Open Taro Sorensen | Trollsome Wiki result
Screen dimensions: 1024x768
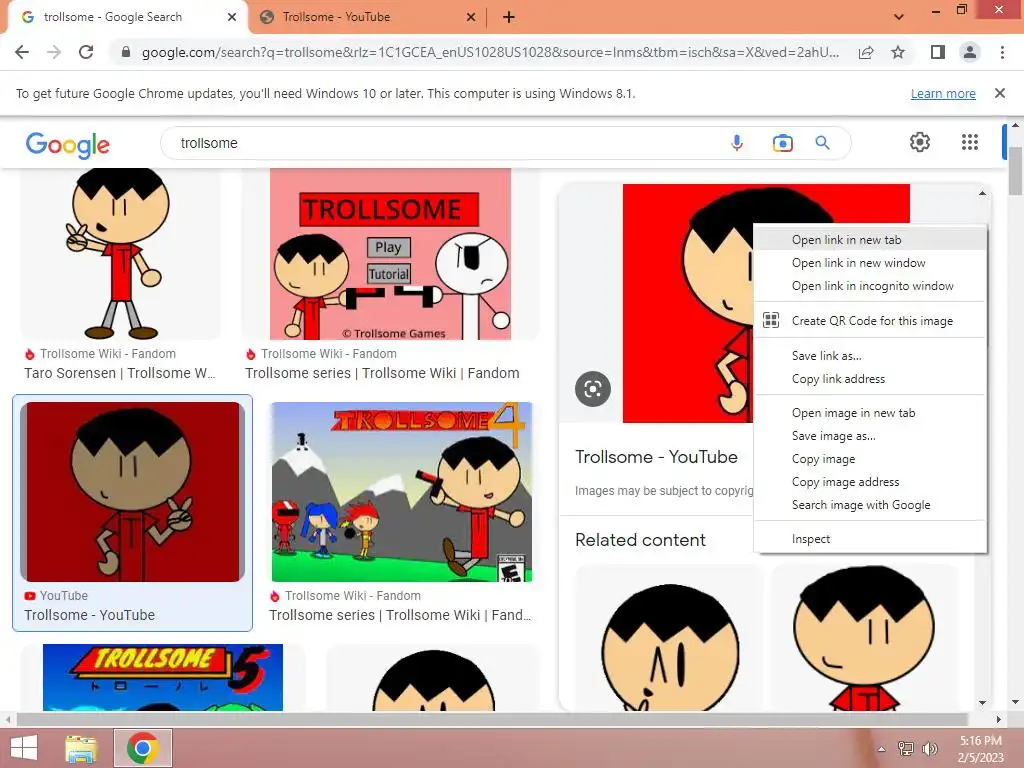pos(120,373)
